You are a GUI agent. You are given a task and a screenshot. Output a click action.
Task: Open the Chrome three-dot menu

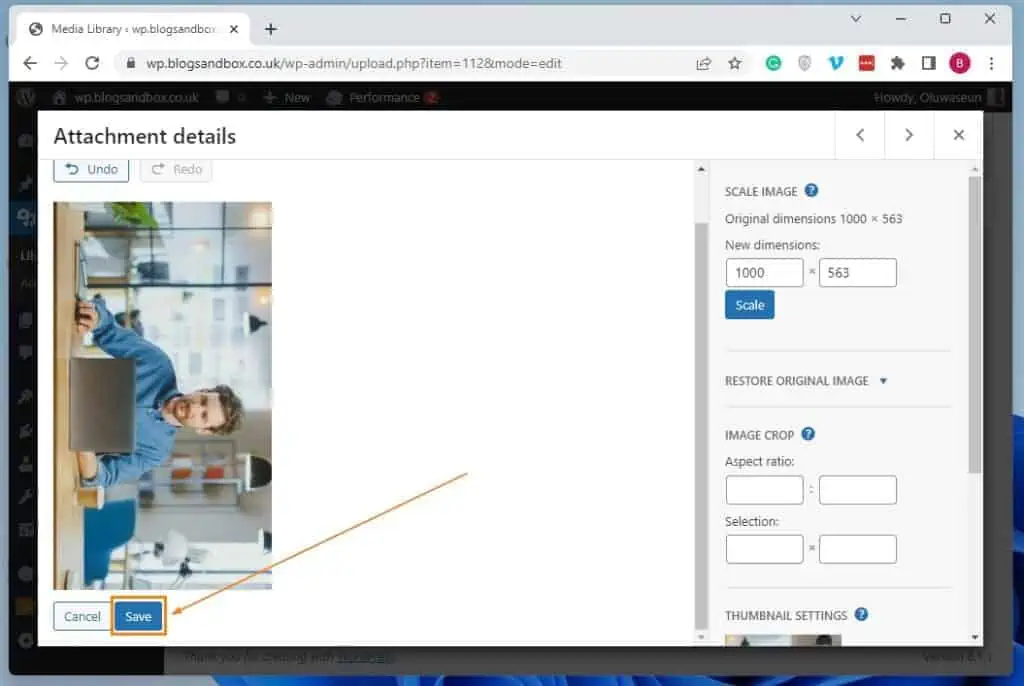[x=991, y=63]
